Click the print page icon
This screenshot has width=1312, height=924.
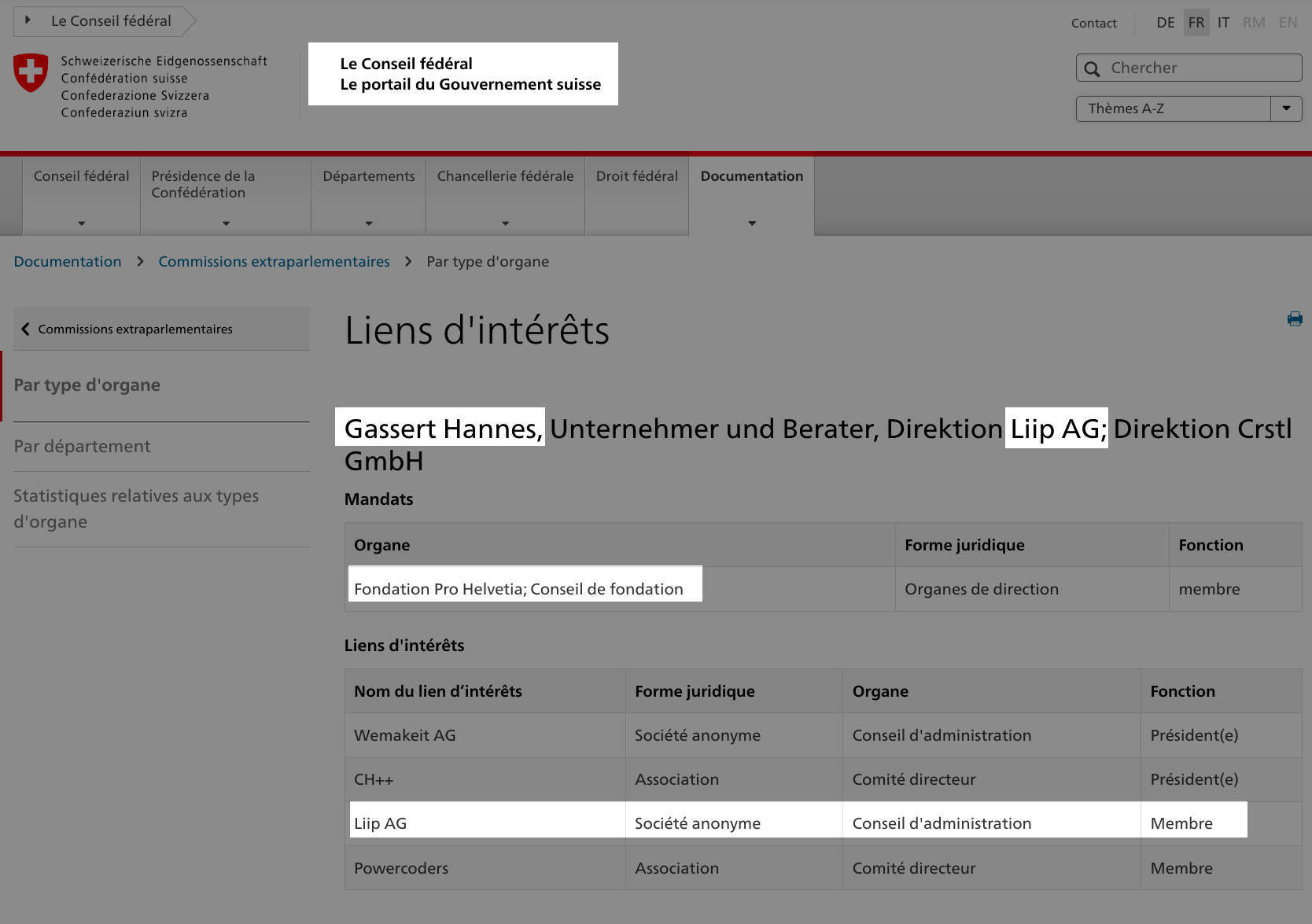[x=1294, y=318]
